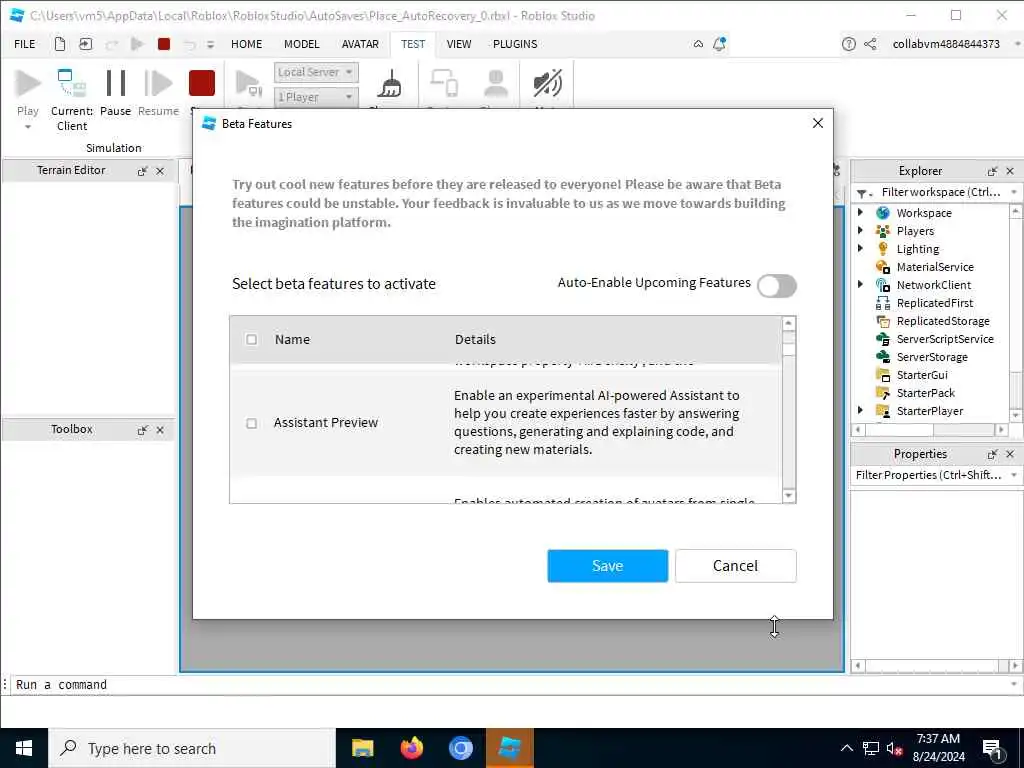Open the Filter workspace dropdown arrow

point(1014,192)
